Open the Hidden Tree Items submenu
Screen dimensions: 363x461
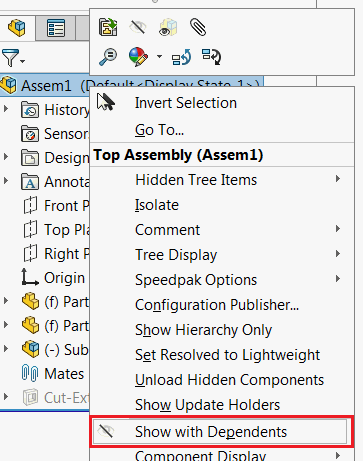coord(222,180)
